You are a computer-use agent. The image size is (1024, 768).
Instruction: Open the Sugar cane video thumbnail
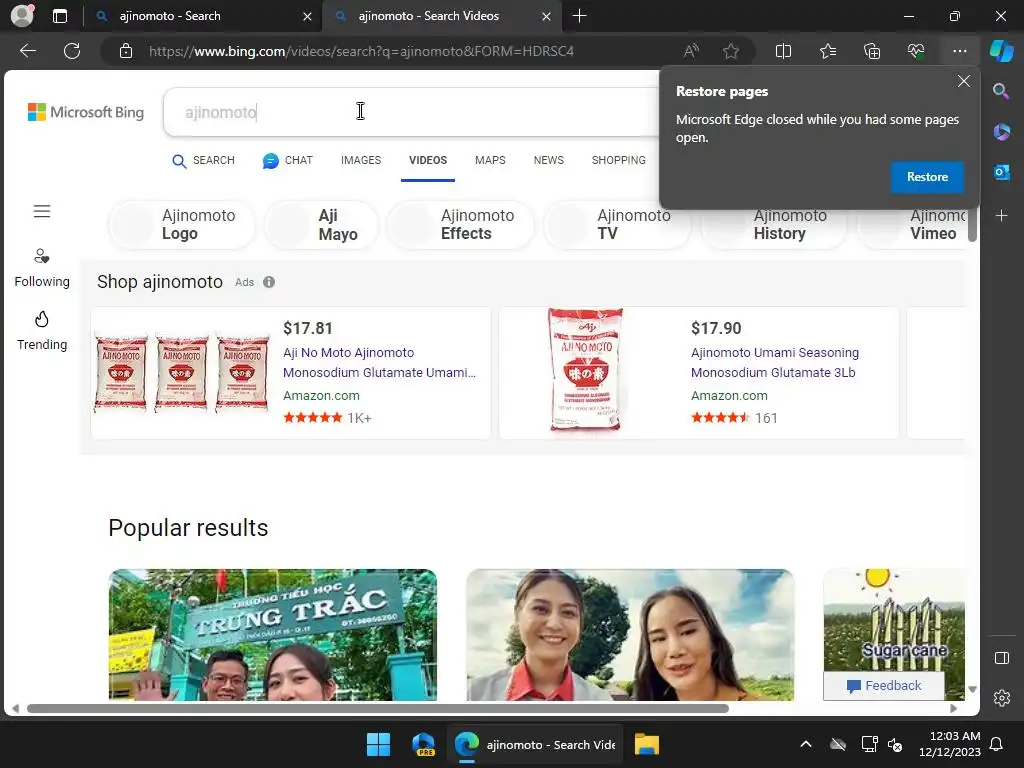pos(894,620)
